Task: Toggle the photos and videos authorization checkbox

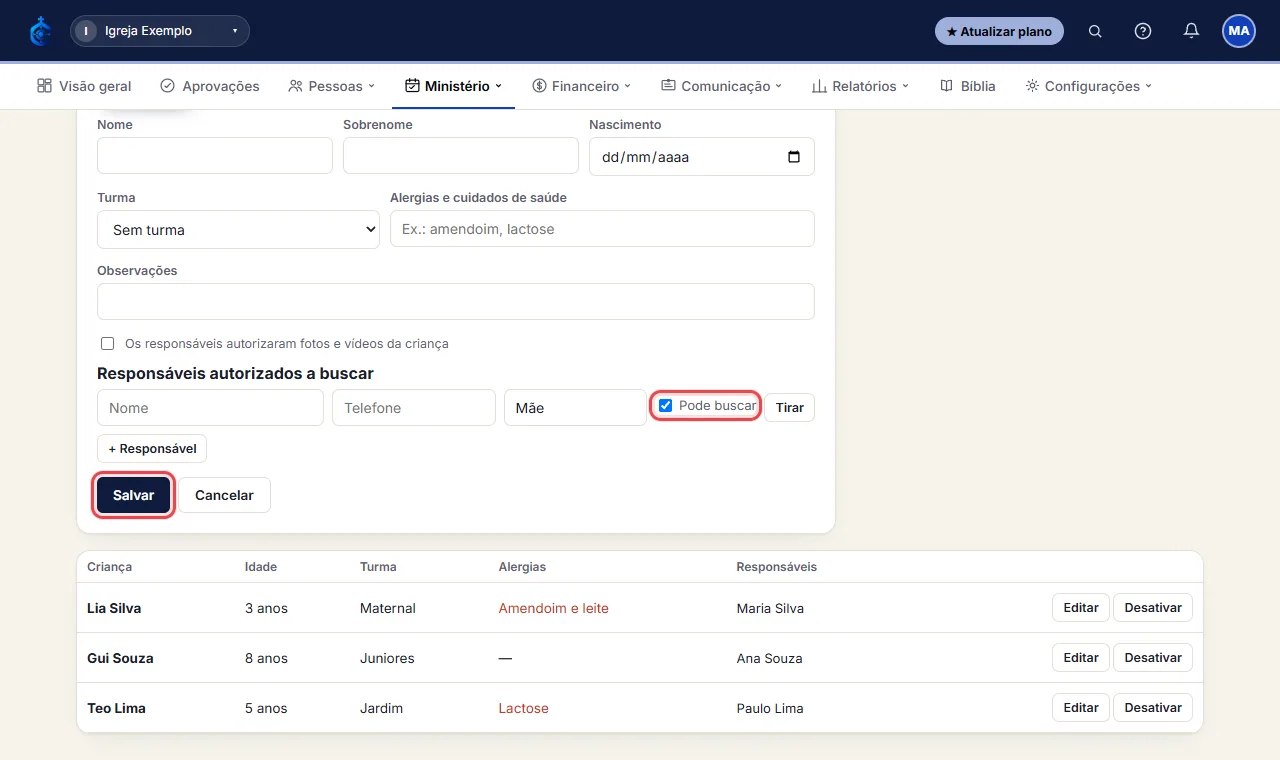Action: pyautogui.click(x=108, y=343)
